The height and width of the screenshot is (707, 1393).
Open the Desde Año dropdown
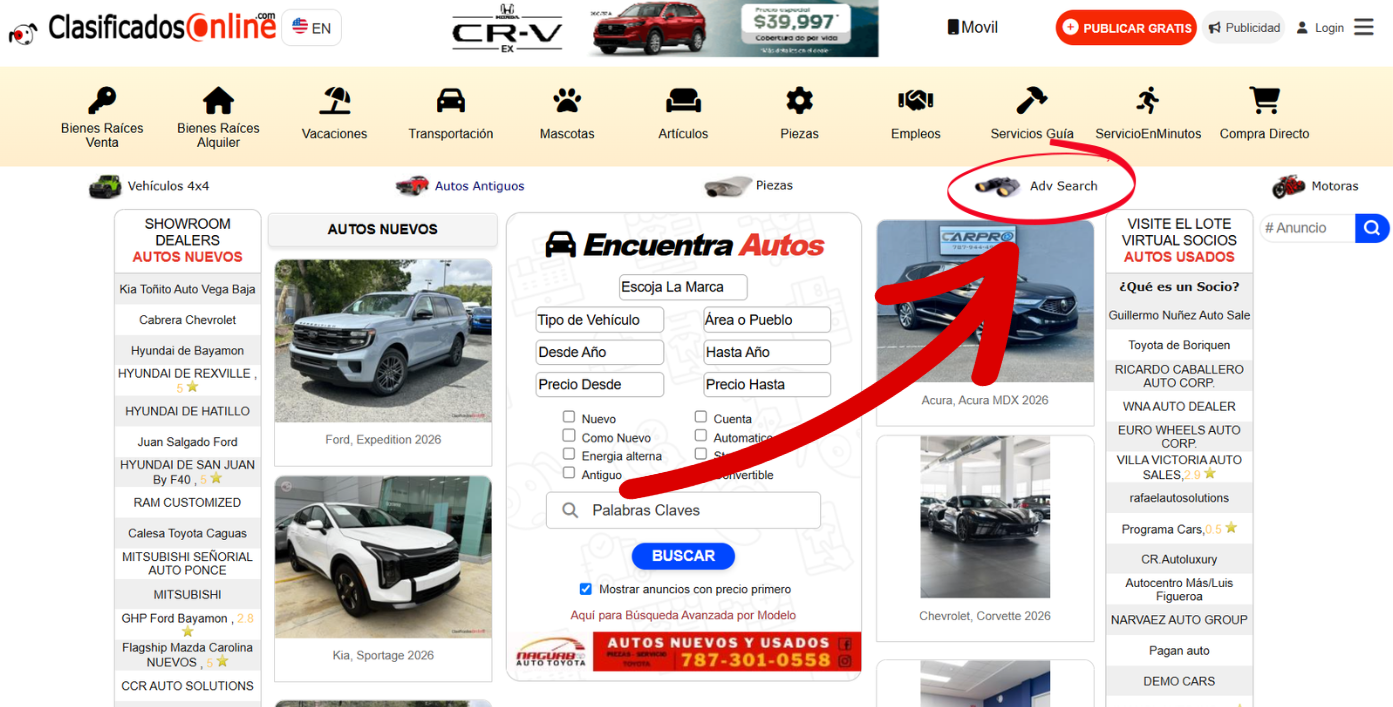(600, 352)
